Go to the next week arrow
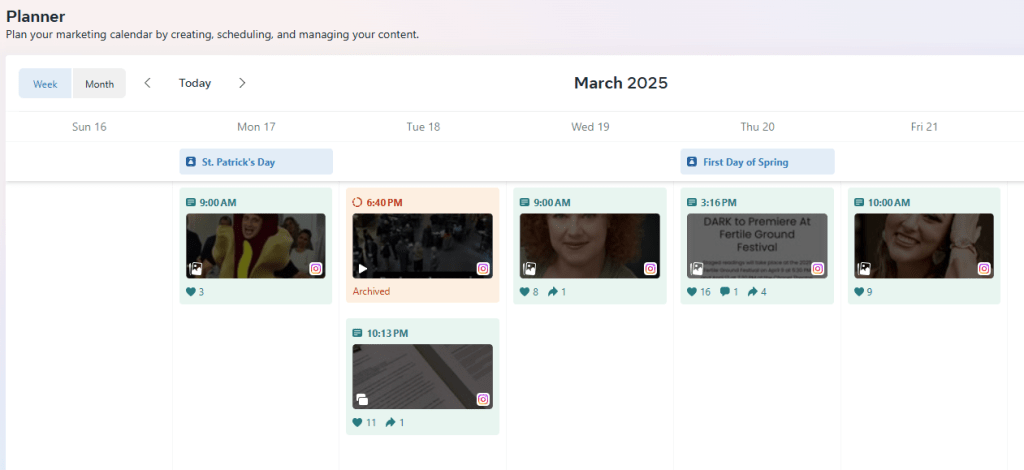 (x=242, y=83)
